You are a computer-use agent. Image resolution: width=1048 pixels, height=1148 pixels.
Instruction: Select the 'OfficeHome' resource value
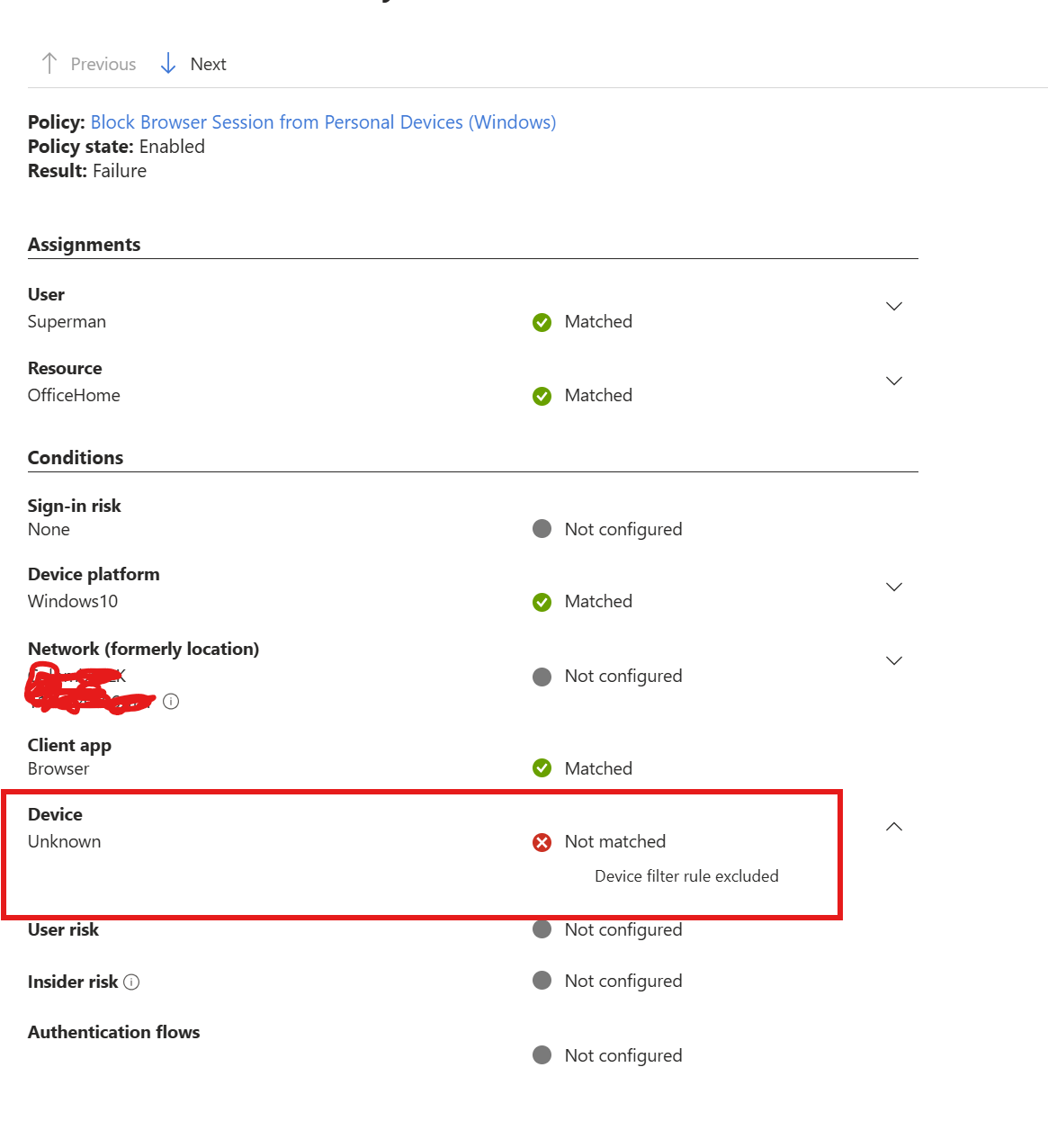(x=74, y=396)
